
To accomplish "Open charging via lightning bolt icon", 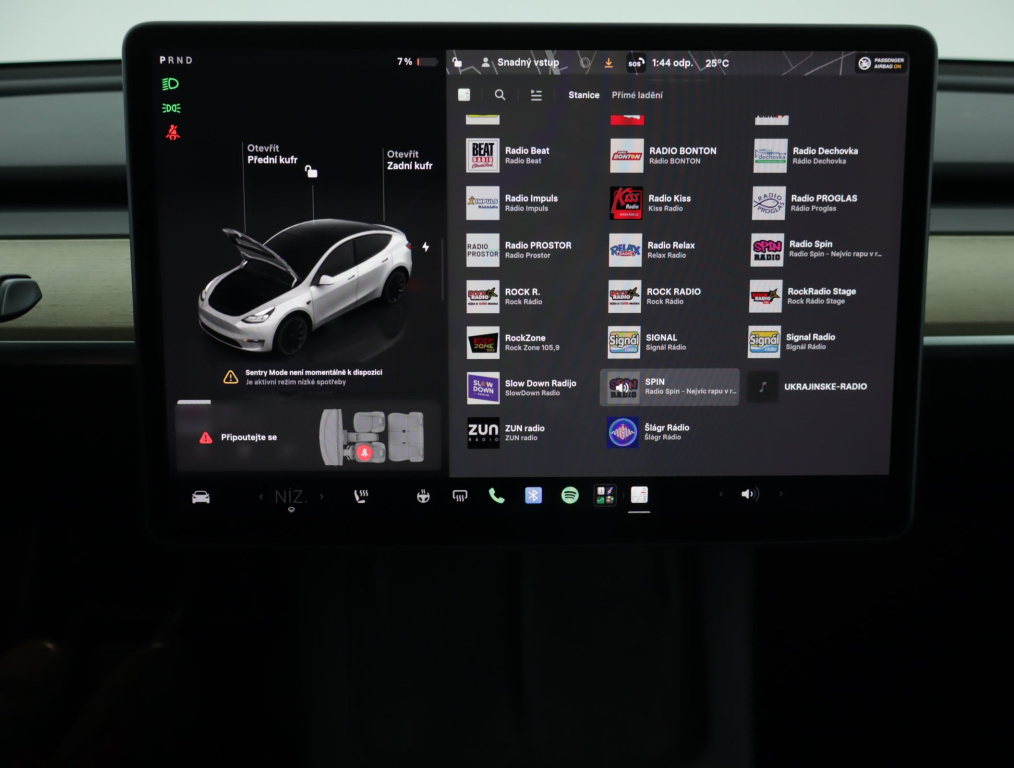I will [426, 247].
